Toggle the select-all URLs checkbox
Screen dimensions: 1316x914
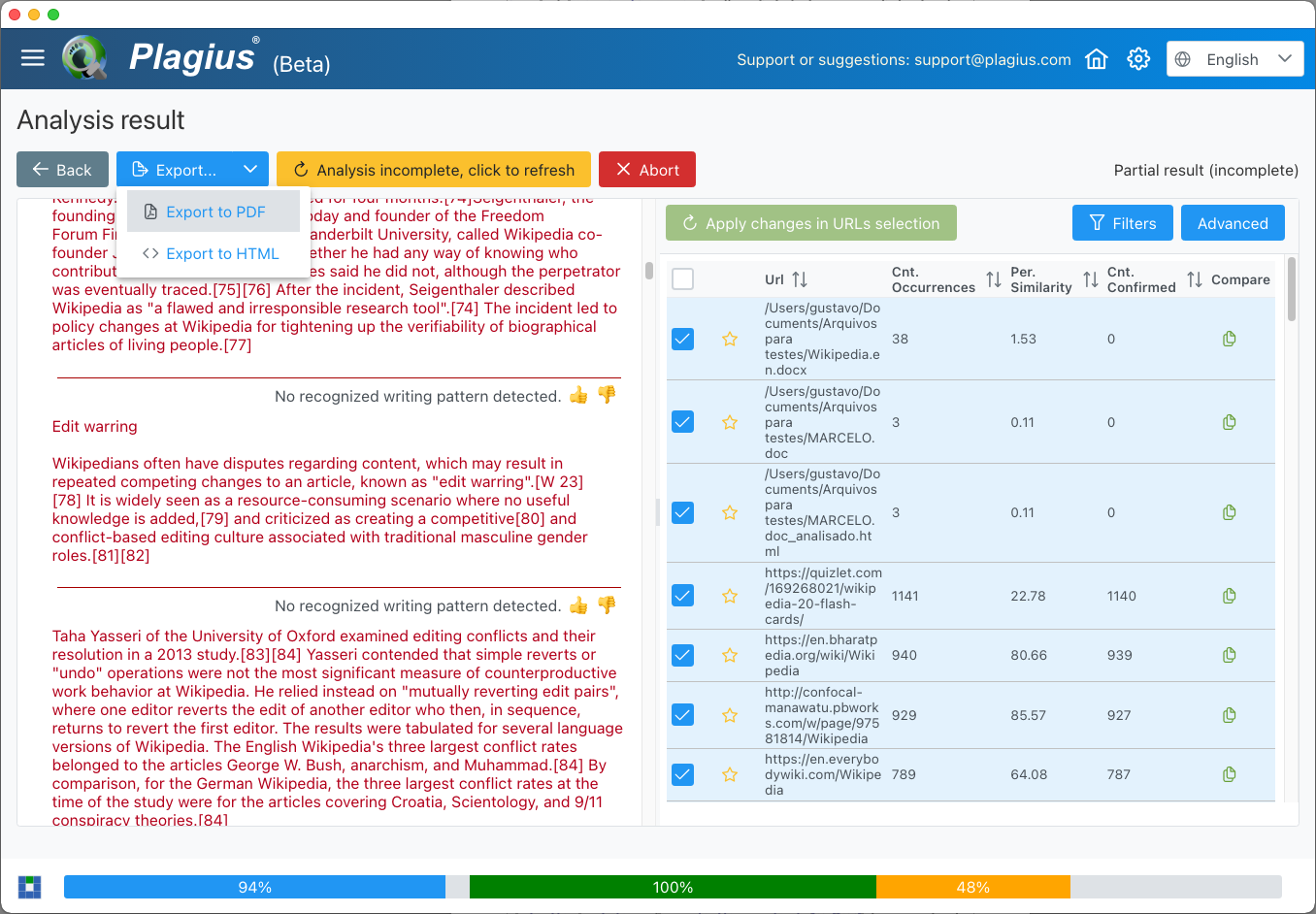click(x=682, y=278)
